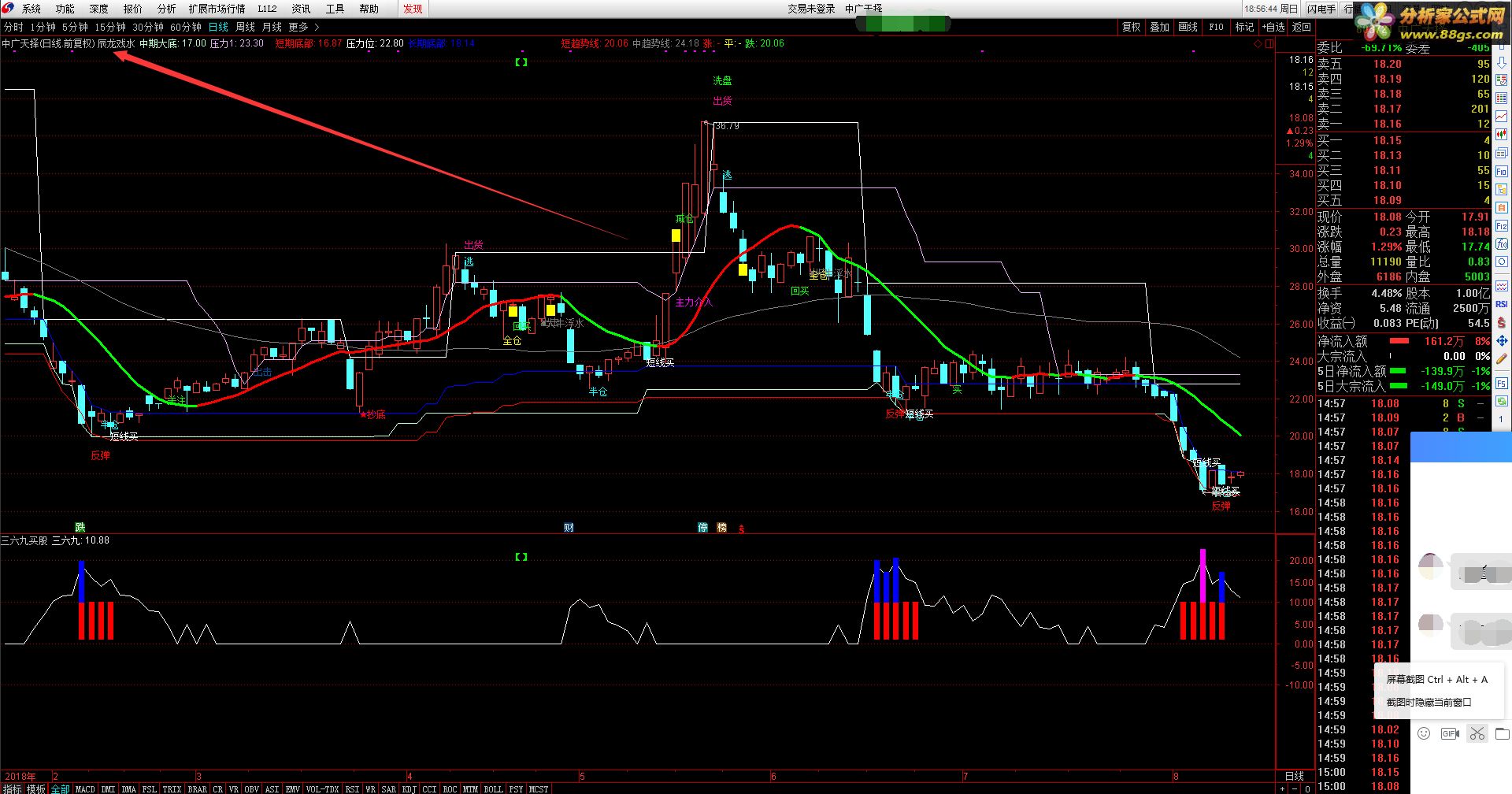Open the 指标 tab at bottom left
Image resolution: width=1512 pixels, height=794 pixels.
click(x=13, y=788)
